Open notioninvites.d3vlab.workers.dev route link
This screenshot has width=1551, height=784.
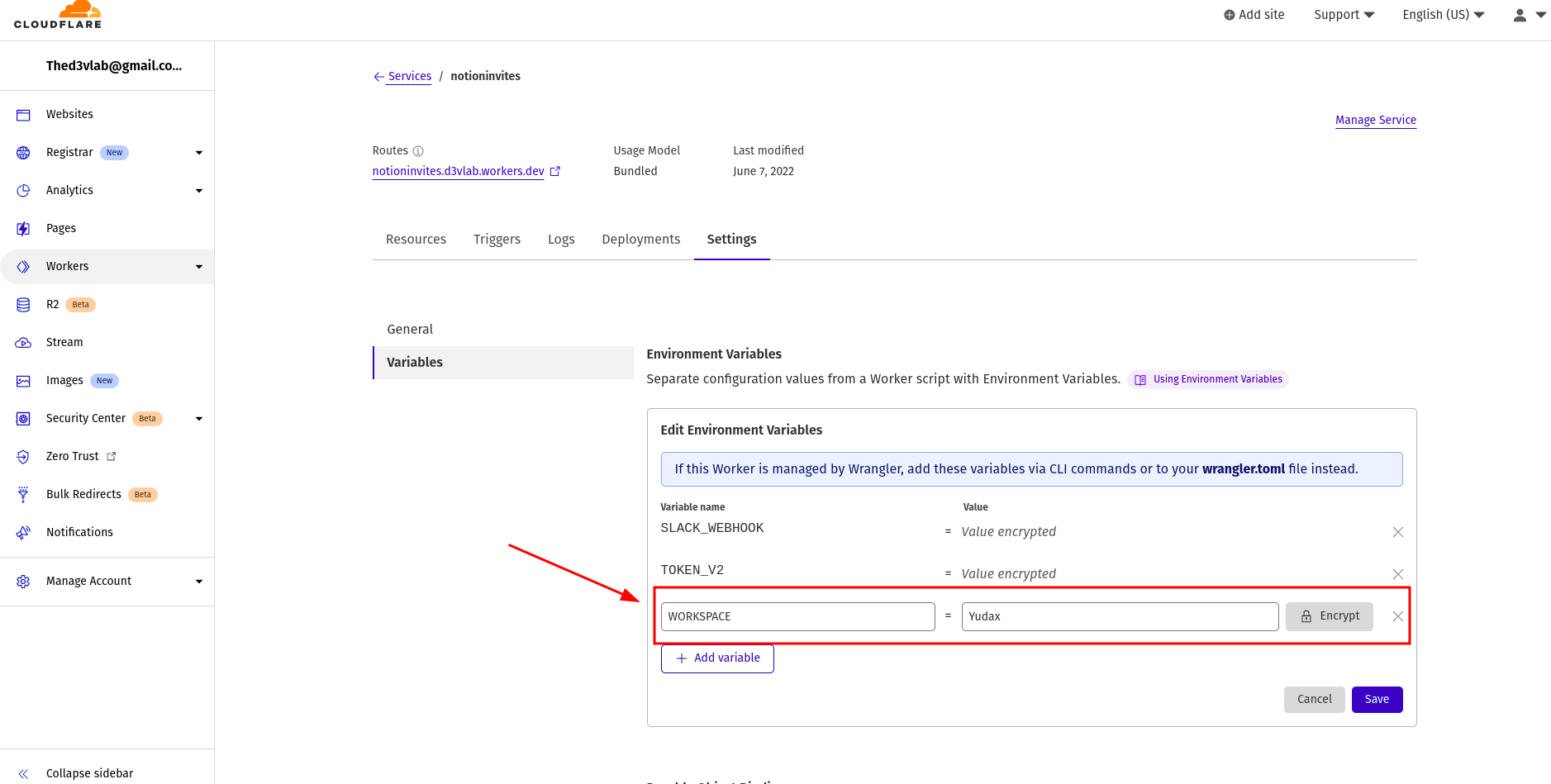pyautogui.click(x=458, y=171)
